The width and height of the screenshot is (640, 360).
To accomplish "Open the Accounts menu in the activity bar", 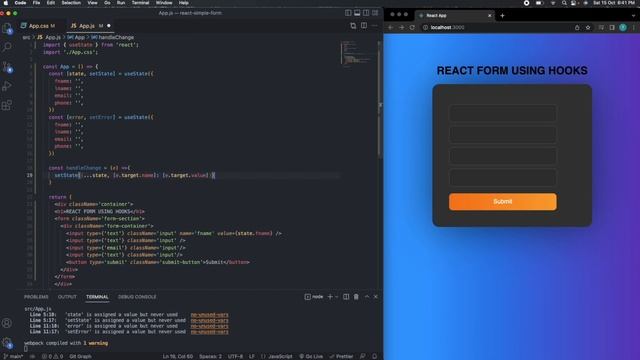I will (x=7, y=323).
